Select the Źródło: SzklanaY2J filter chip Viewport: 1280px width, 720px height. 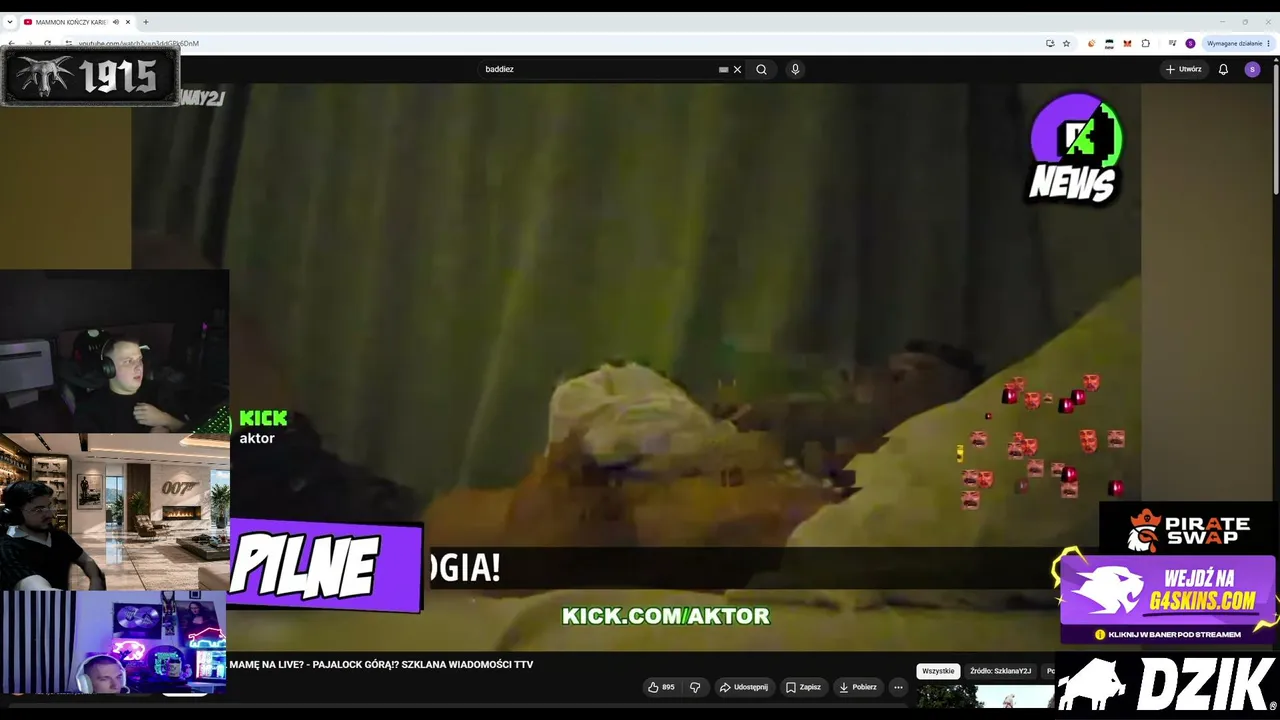click(1000, 671)
